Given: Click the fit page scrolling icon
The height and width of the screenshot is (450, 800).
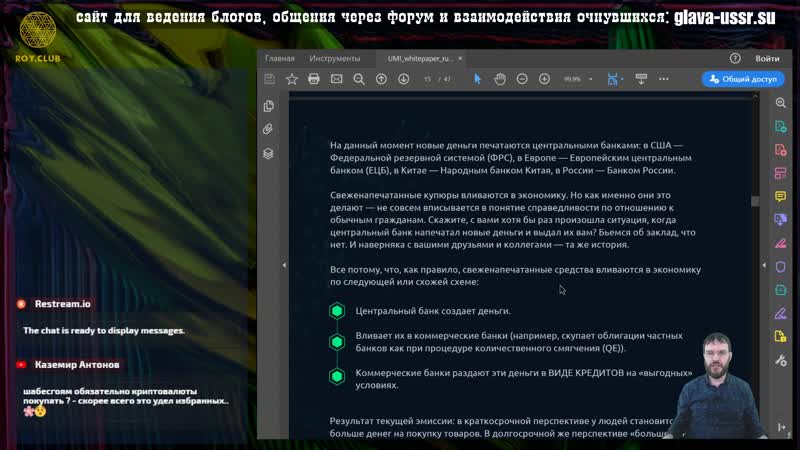Looking at the screenshot, I should (613, 79).
